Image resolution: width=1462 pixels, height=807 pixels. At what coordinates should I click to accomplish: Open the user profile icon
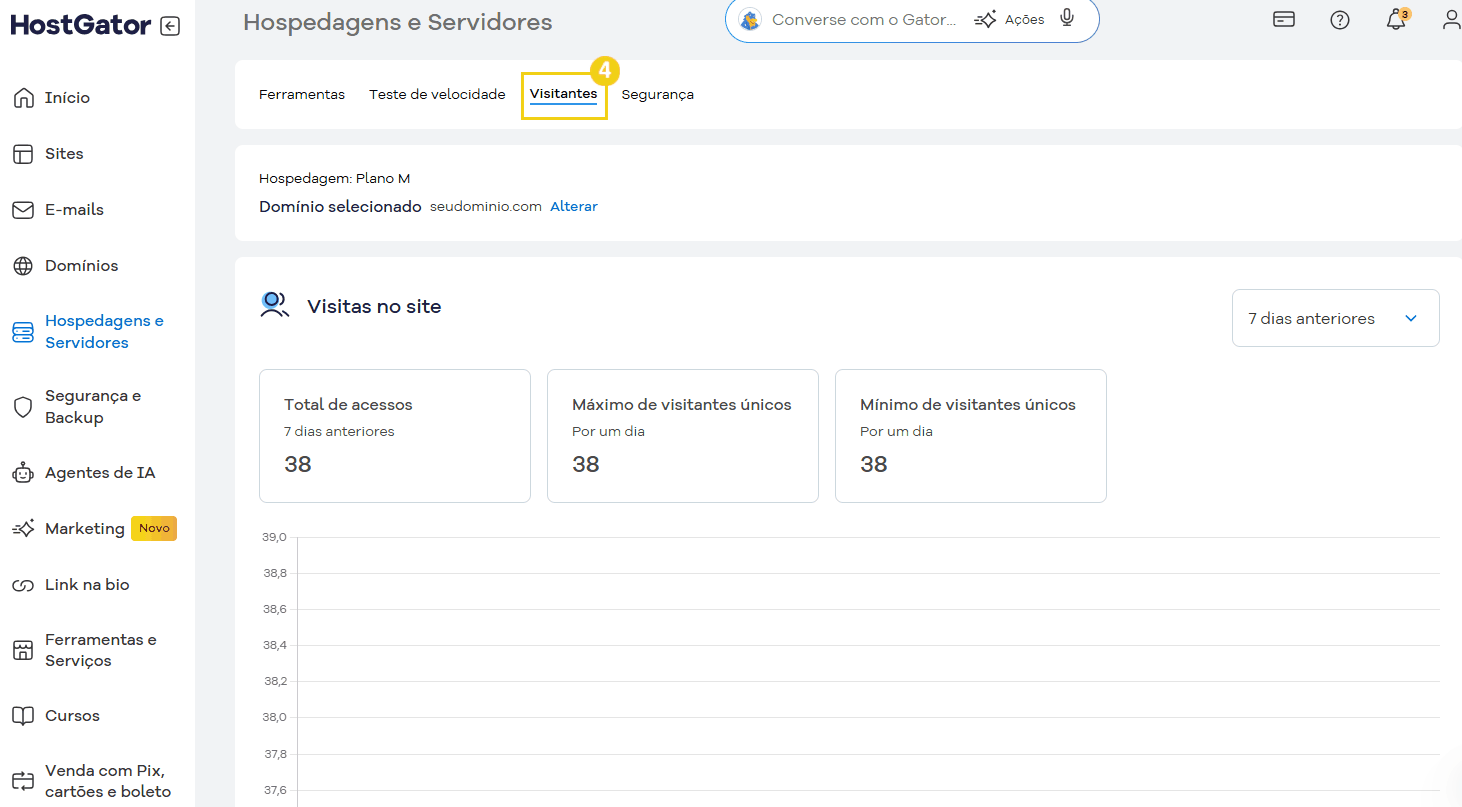(x=1452, y=19)
